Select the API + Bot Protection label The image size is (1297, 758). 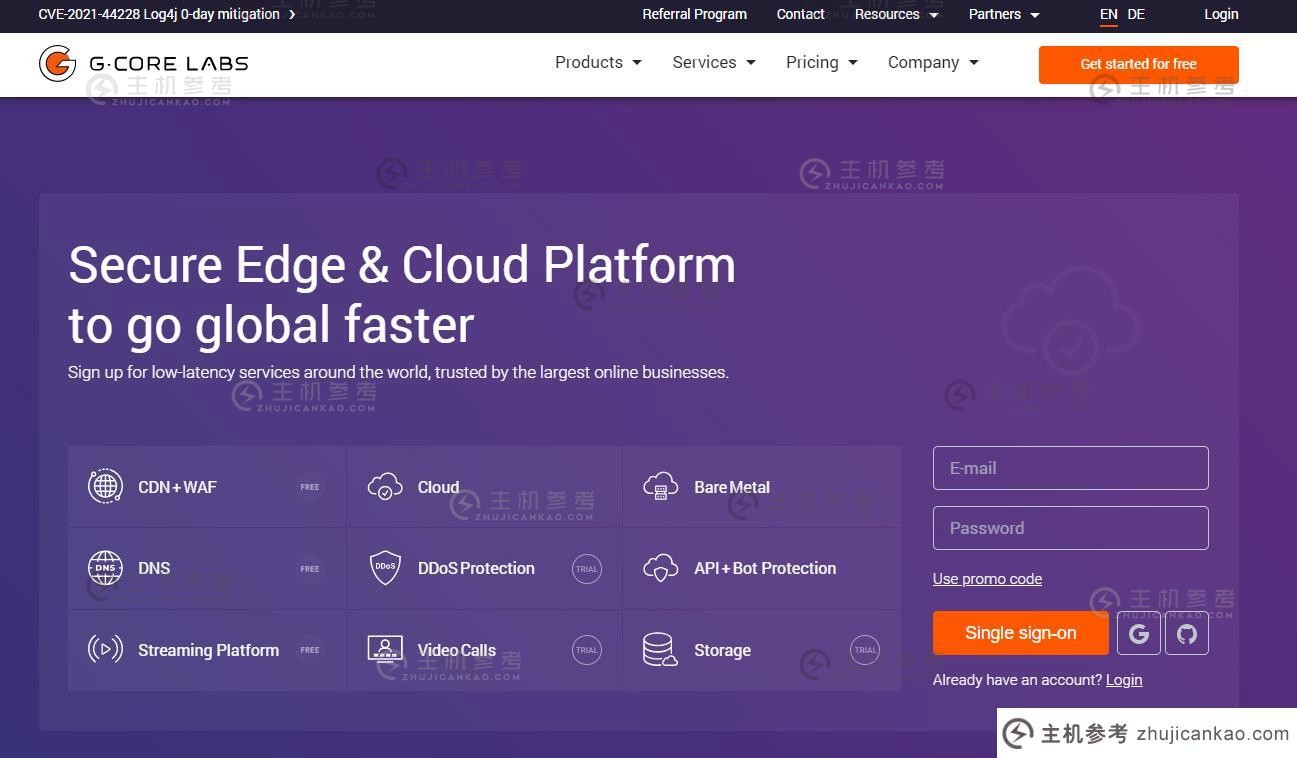(765, 568)
